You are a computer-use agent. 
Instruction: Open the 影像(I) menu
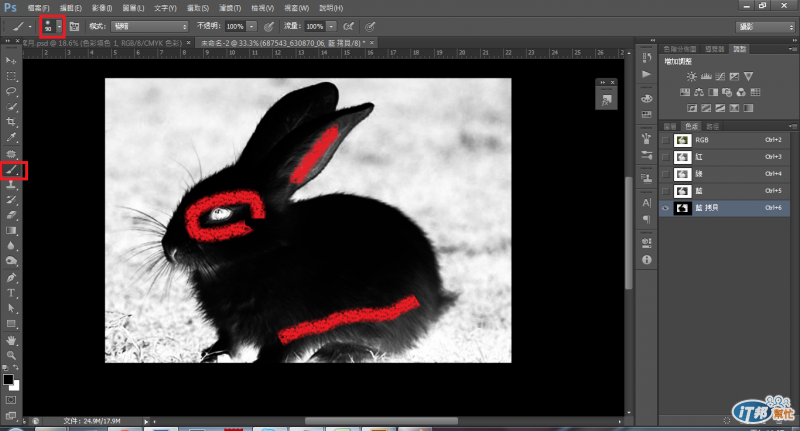pyautogui.click(x=102, y=8)
